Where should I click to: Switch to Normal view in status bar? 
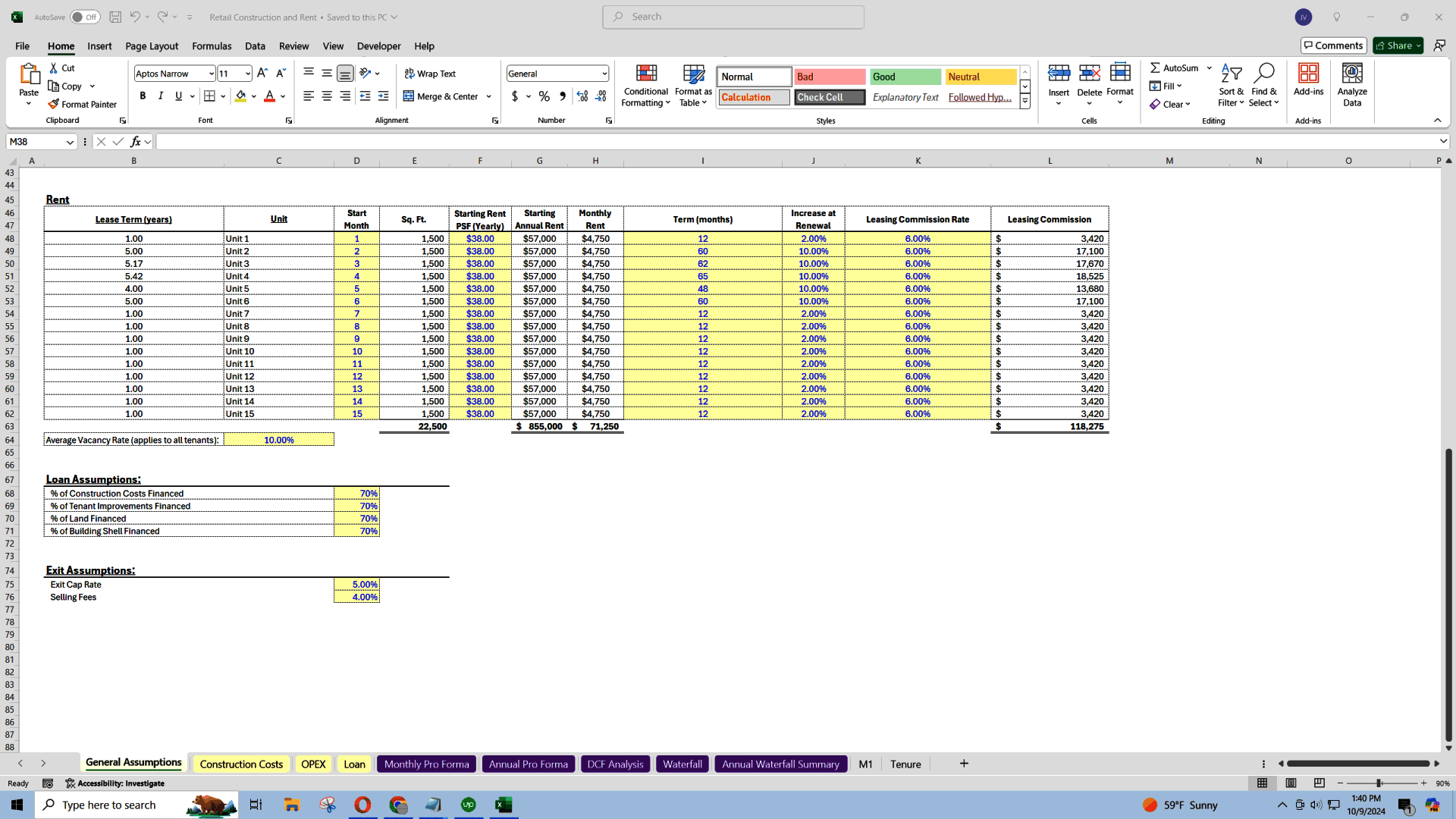[1262, 783]
